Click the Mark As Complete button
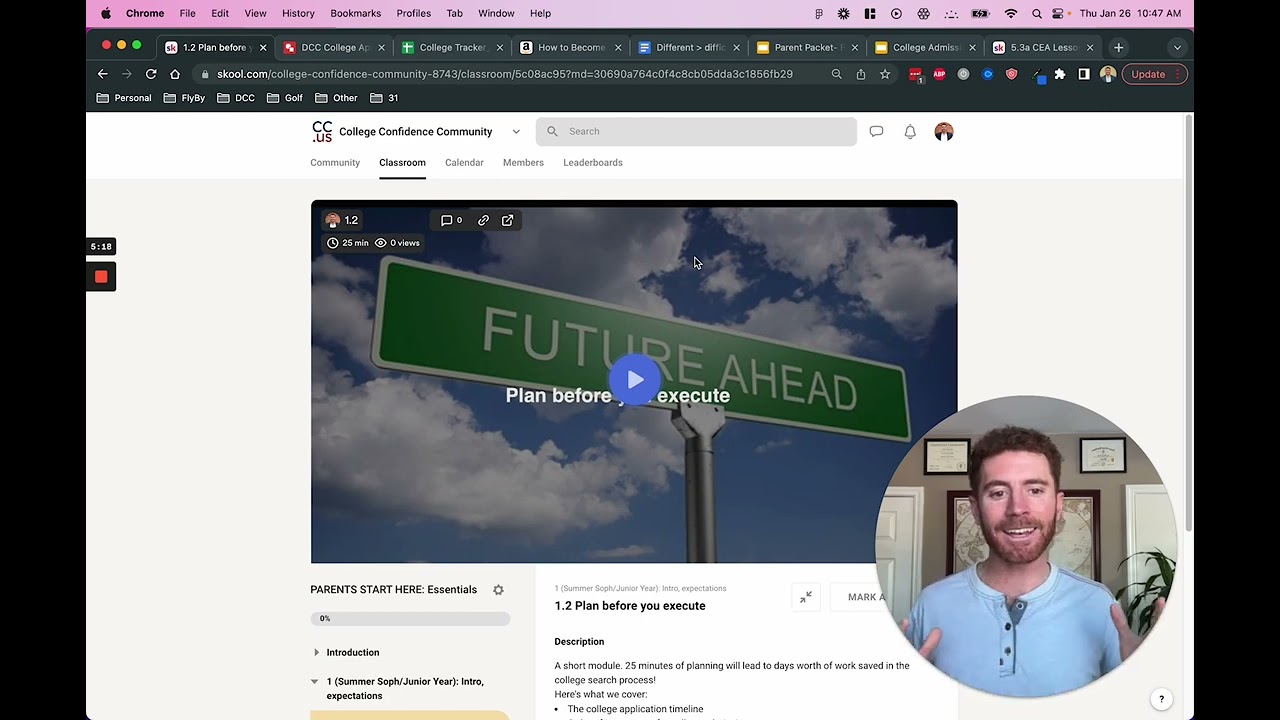Screen dimensions: 1280x720 point(866,597)
